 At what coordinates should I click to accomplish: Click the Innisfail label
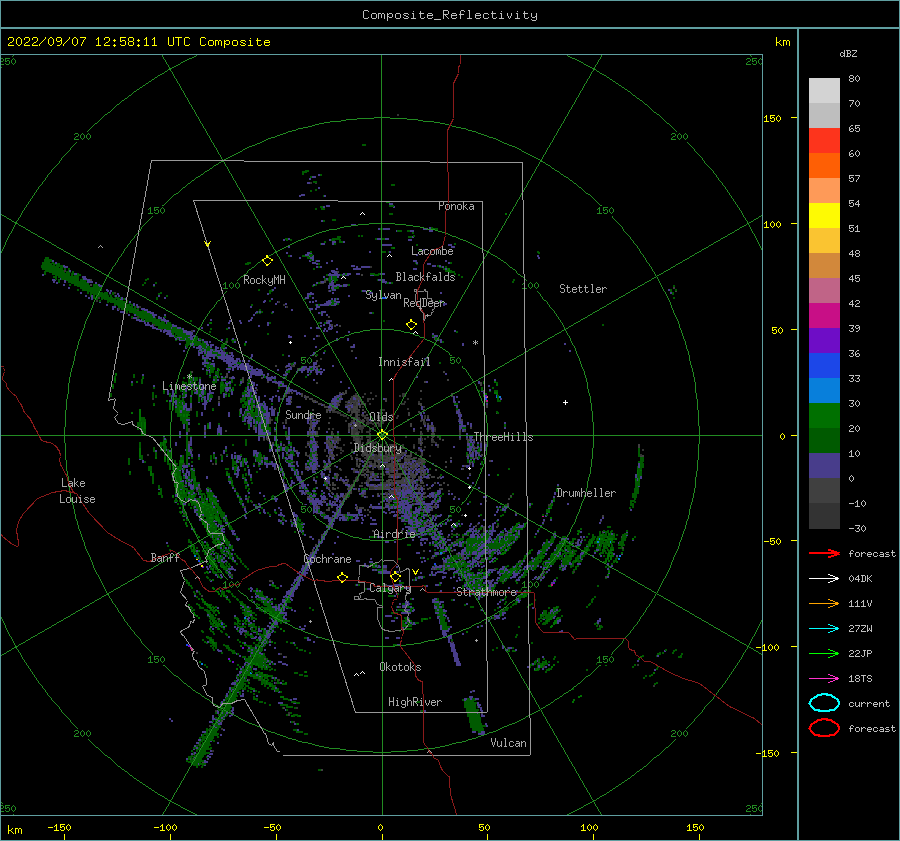[404, 362]
